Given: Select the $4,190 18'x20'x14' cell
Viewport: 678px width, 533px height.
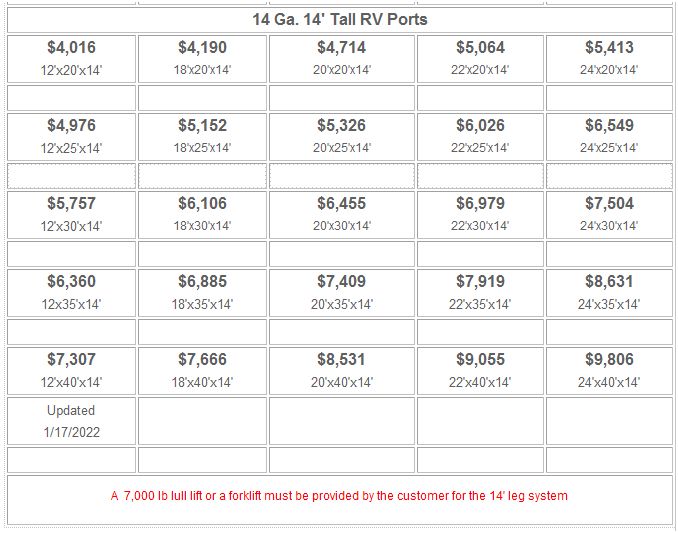Looking at the screenshot, I should pos(202,59).
